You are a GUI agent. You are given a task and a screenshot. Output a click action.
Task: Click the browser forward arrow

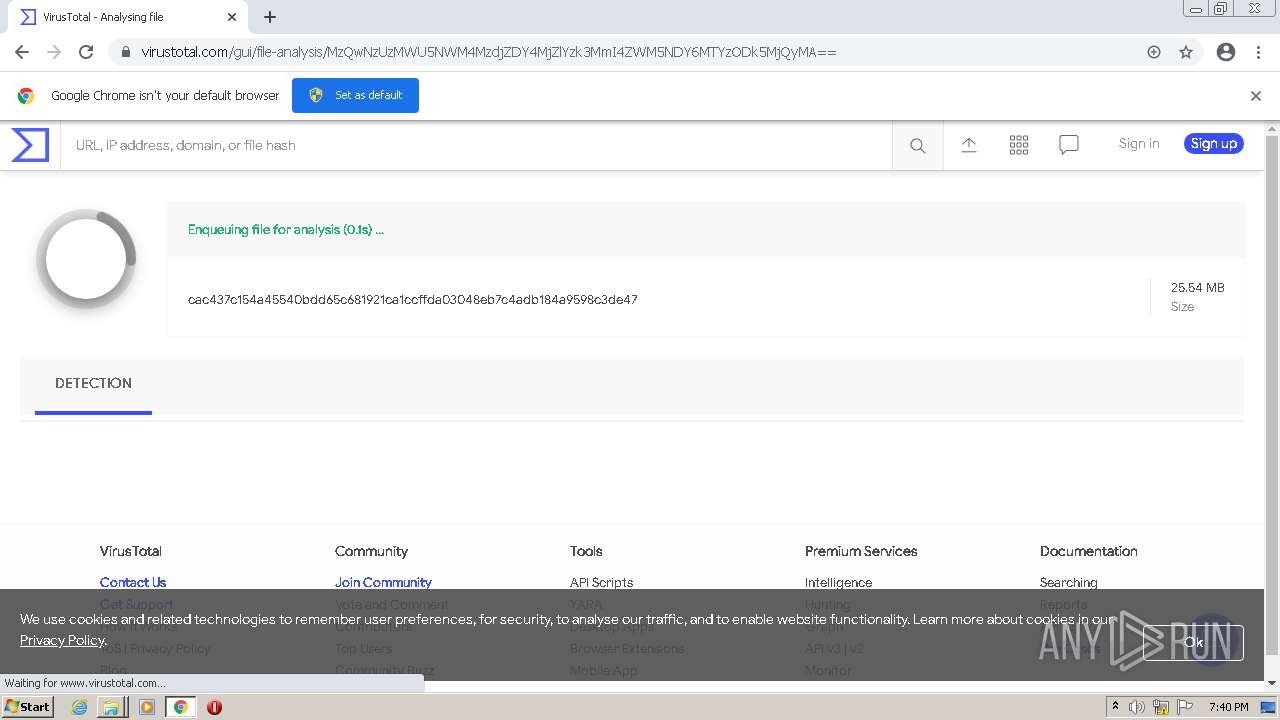coord(54,52)
